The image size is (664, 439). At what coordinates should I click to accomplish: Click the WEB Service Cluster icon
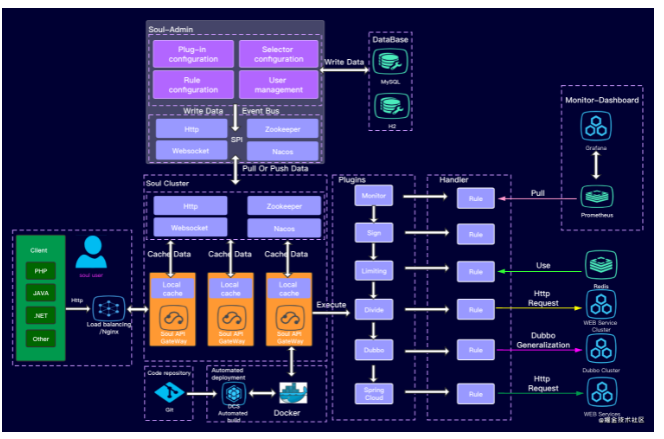pos(601,304)
